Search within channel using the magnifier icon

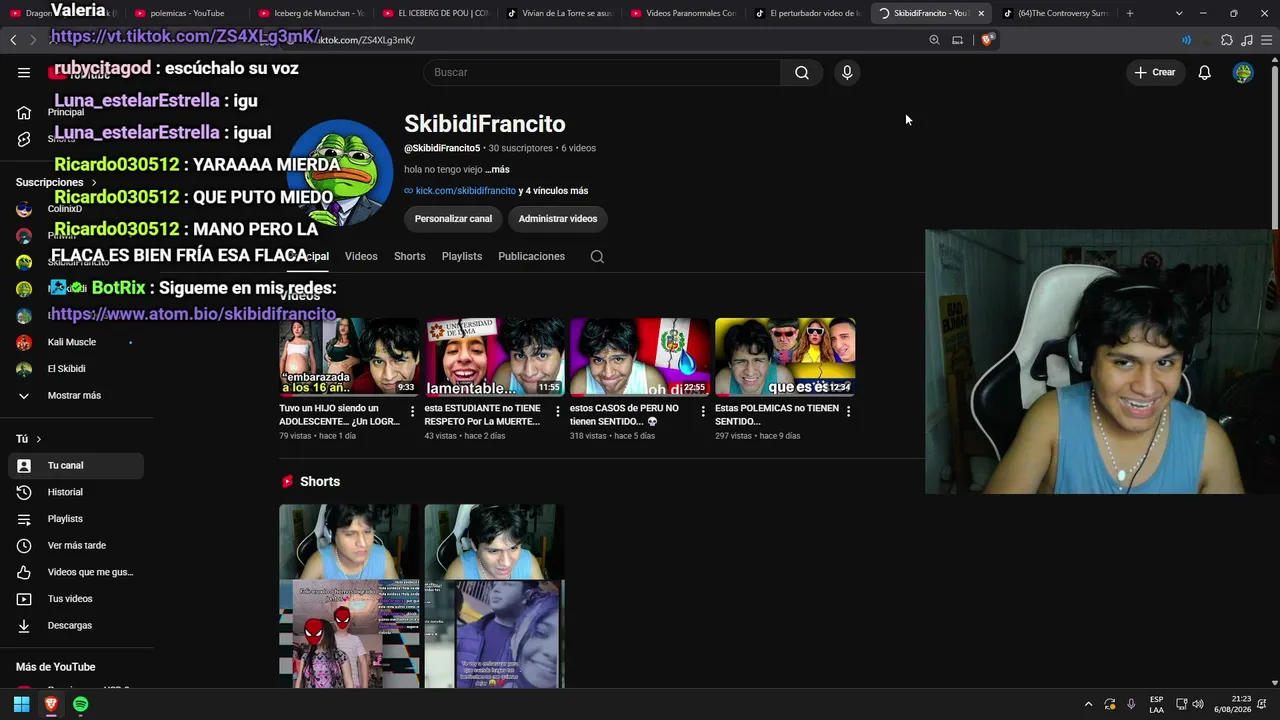pyautogui.click(x=597, y=257)
